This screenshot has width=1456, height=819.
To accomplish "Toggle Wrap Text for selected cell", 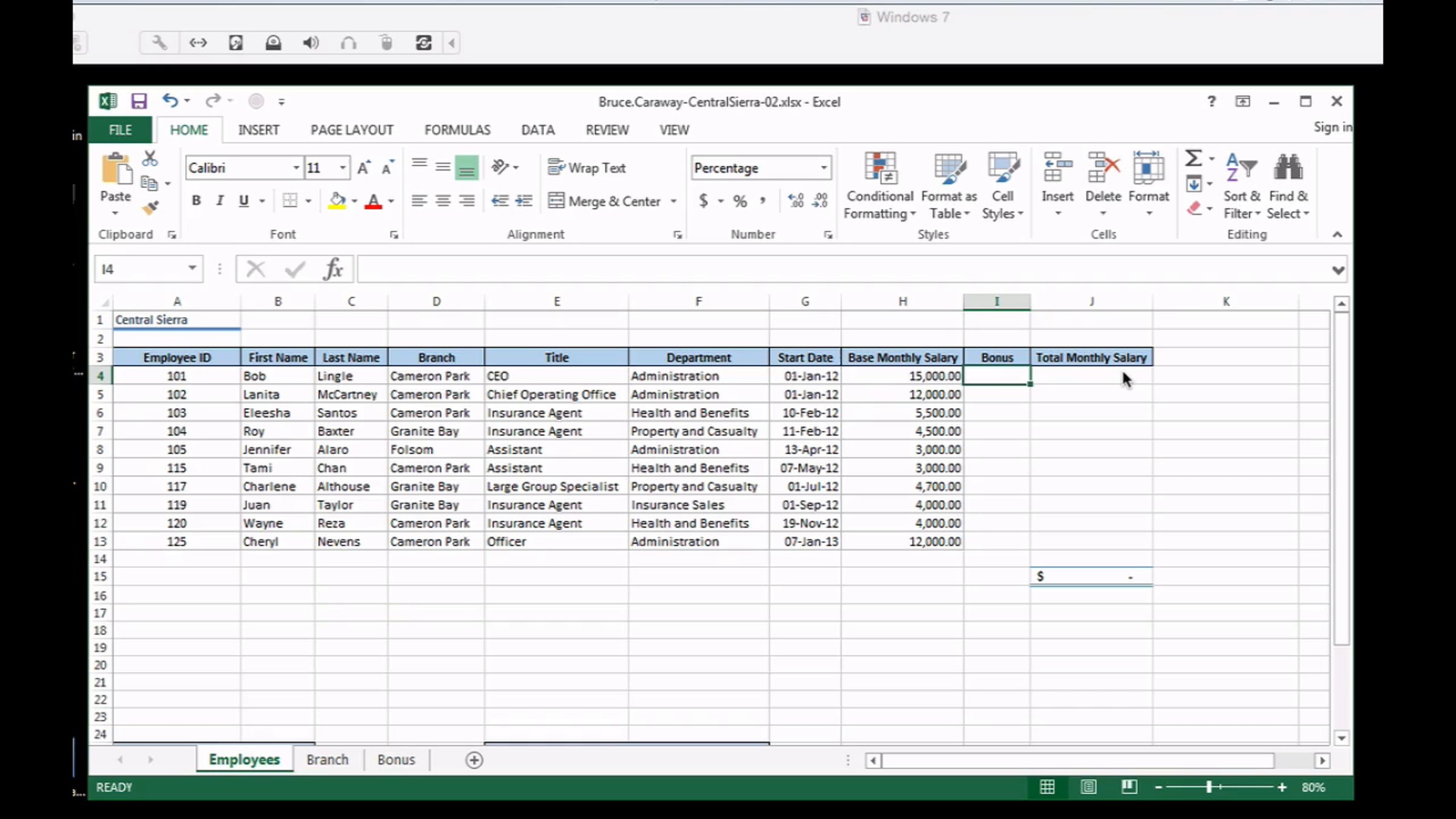I will (x=587, y=167).
